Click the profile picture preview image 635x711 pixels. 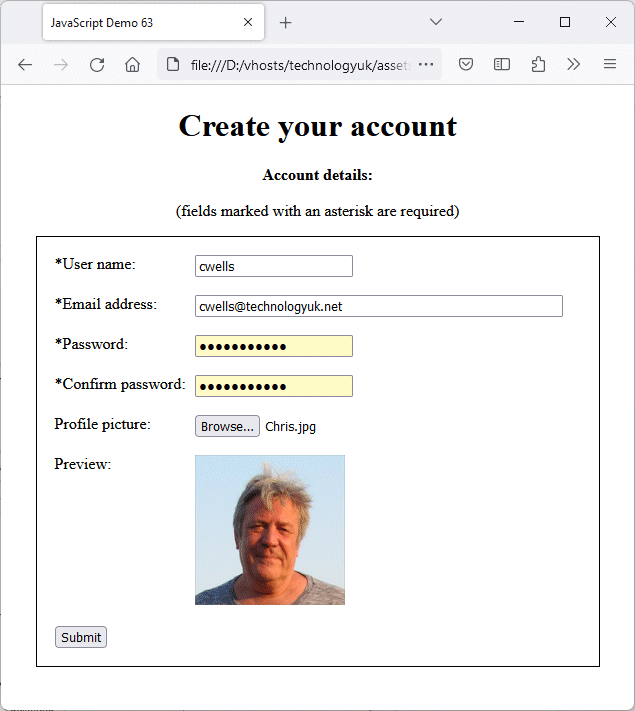[x=270, y=530]
